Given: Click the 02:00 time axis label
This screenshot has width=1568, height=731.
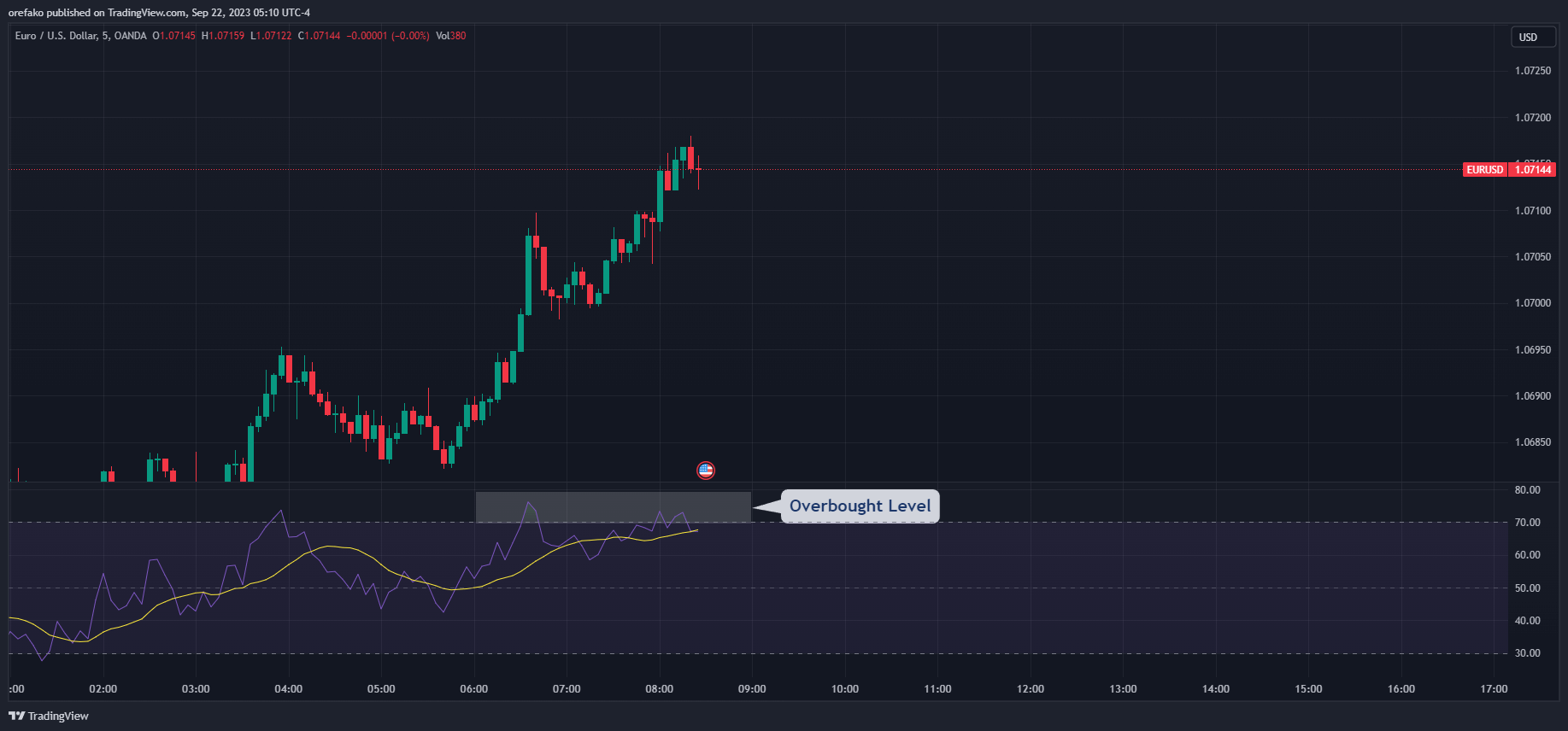Looking at the screenshot, I should pyautogui.click(x=103, y=689).
